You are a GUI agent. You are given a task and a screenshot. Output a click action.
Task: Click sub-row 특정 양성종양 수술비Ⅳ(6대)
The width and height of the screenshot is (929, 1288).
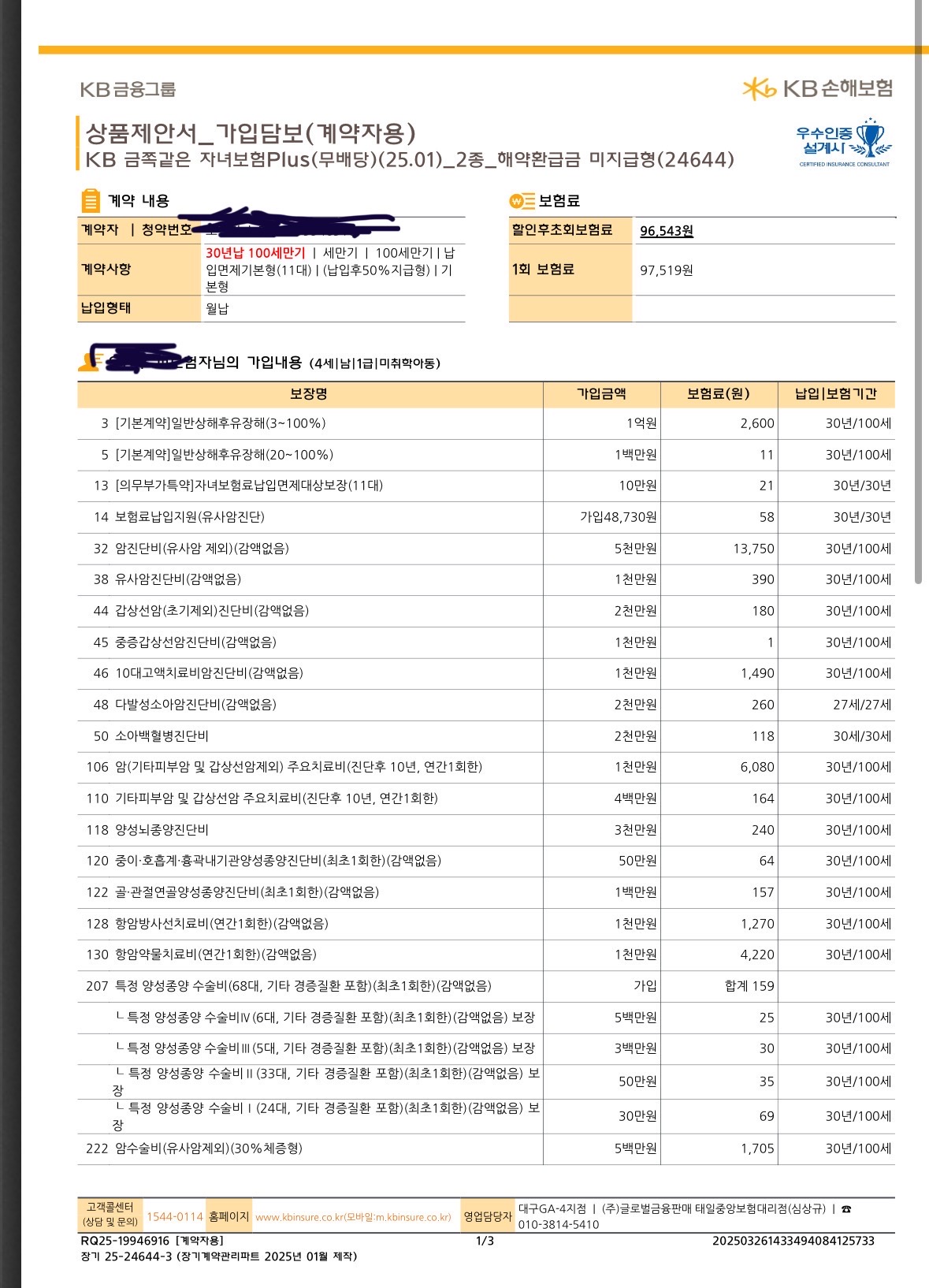(486, 1018)
